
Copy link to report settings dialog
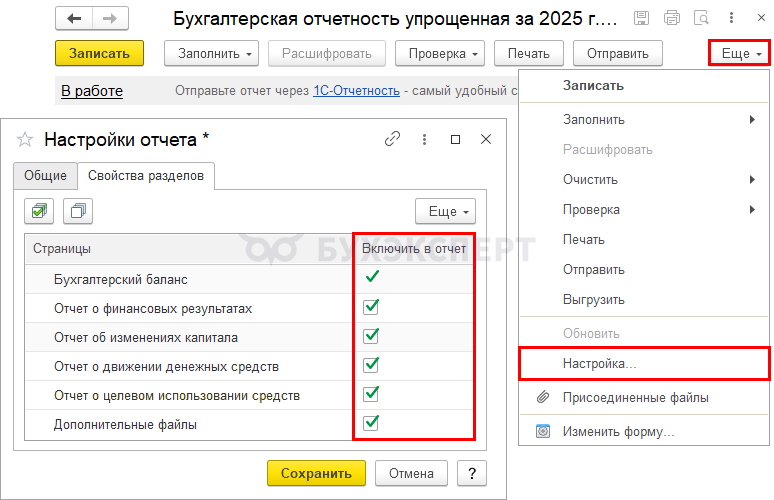pyautogui.click(x=393, y=139)
